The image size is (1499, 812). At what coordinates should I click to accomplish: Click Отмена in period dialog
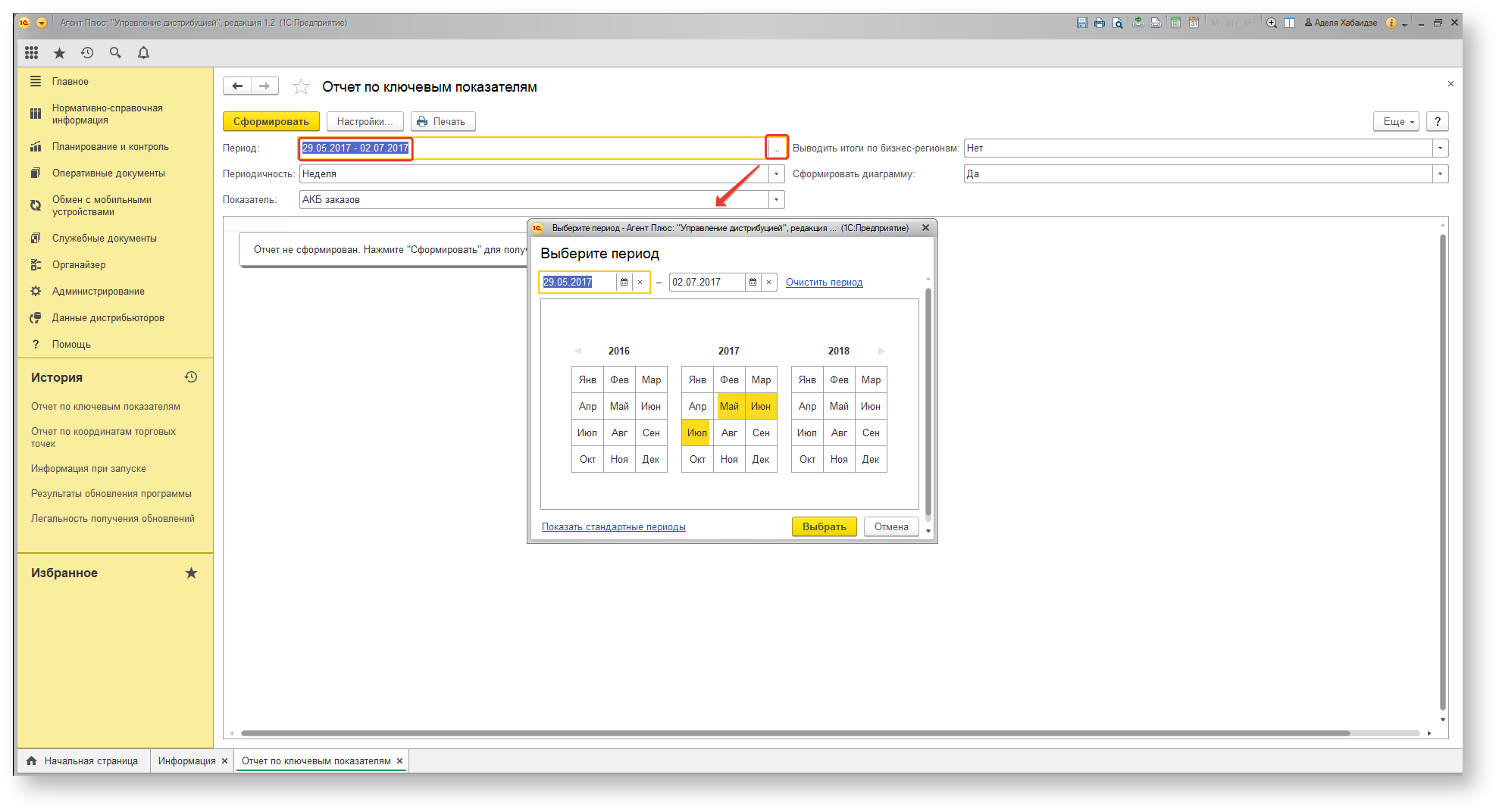click(891, 526)
